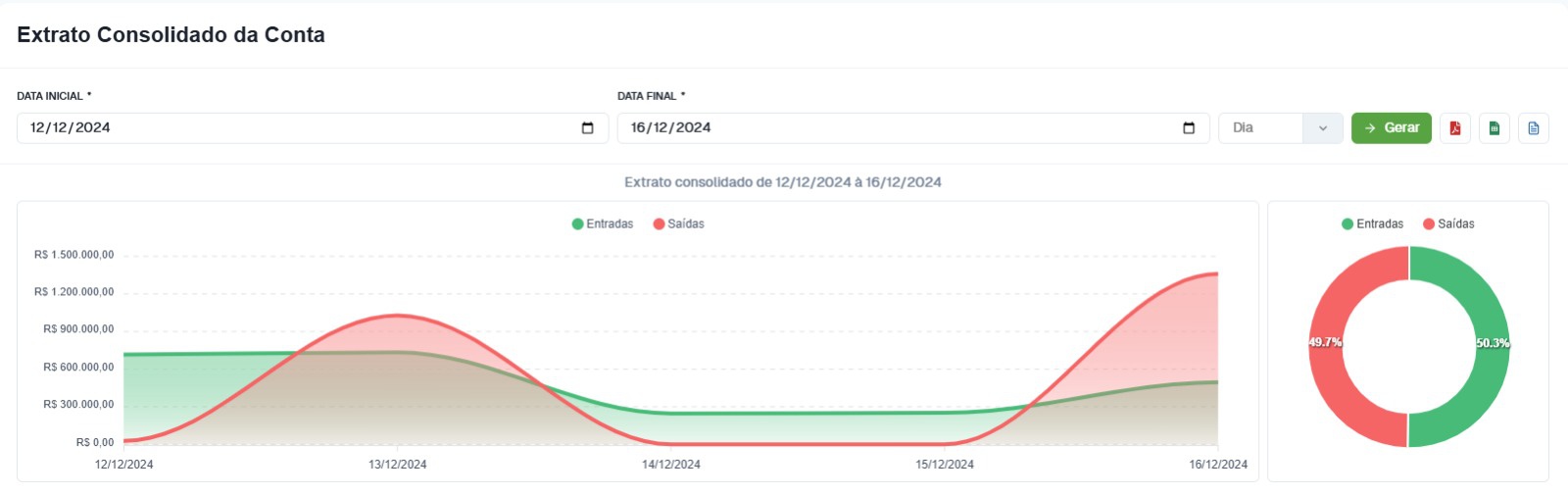
Task: Click the 16/12/2024 axis label on the chart
Action: (1218, 465)
